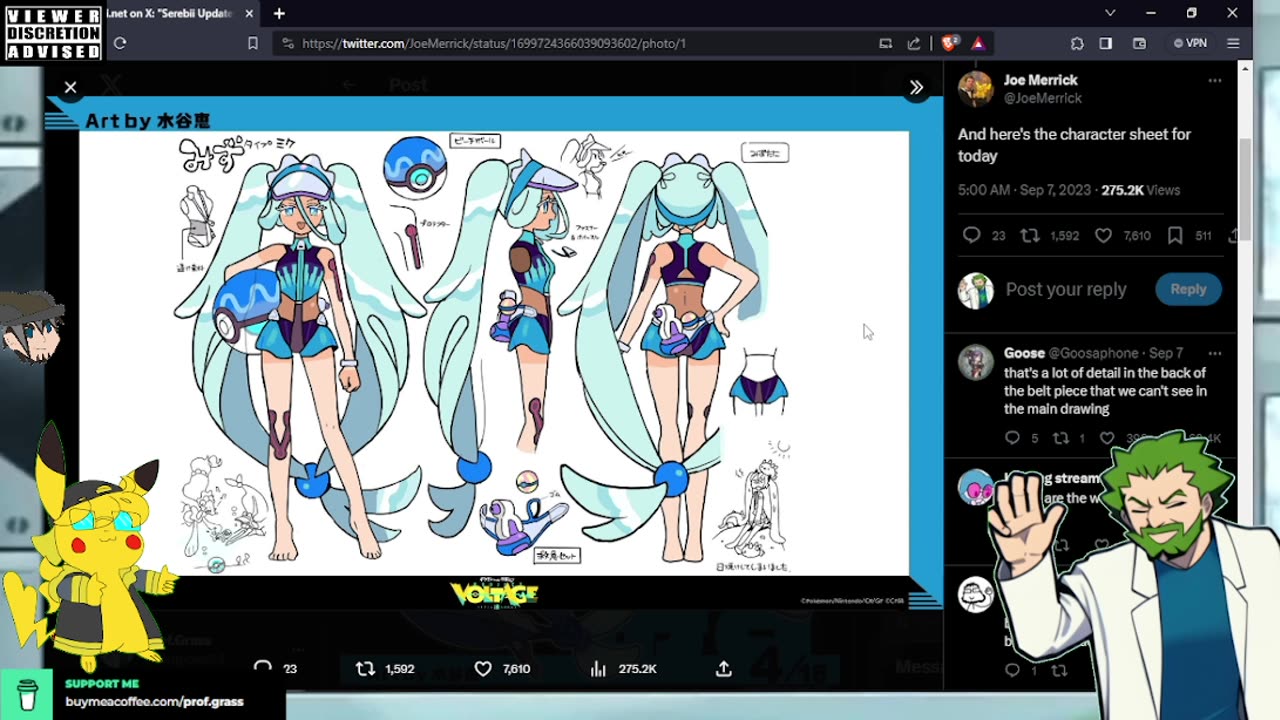Repost Goose's comment via the icon with 1
The width and height of the screenshot is (1280, 720).
(1061, 438)
